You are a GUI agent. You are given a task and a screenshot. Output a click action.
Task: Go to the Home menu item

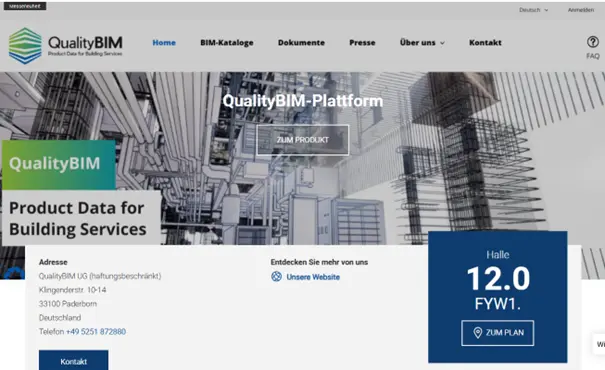pos(164,42)
